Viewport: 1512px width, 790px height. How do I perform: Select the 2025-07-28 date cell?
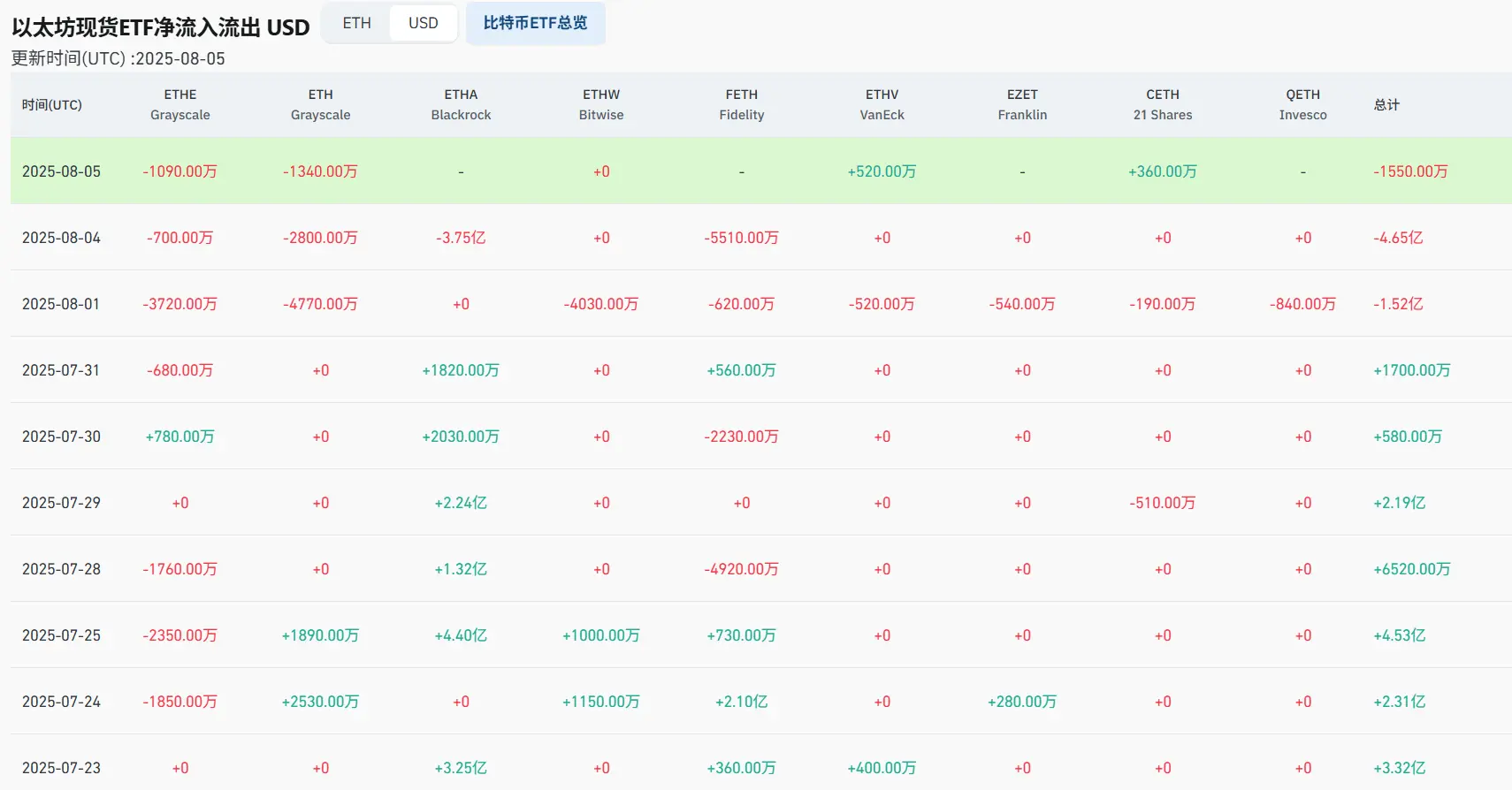click(x=62, y=569)
